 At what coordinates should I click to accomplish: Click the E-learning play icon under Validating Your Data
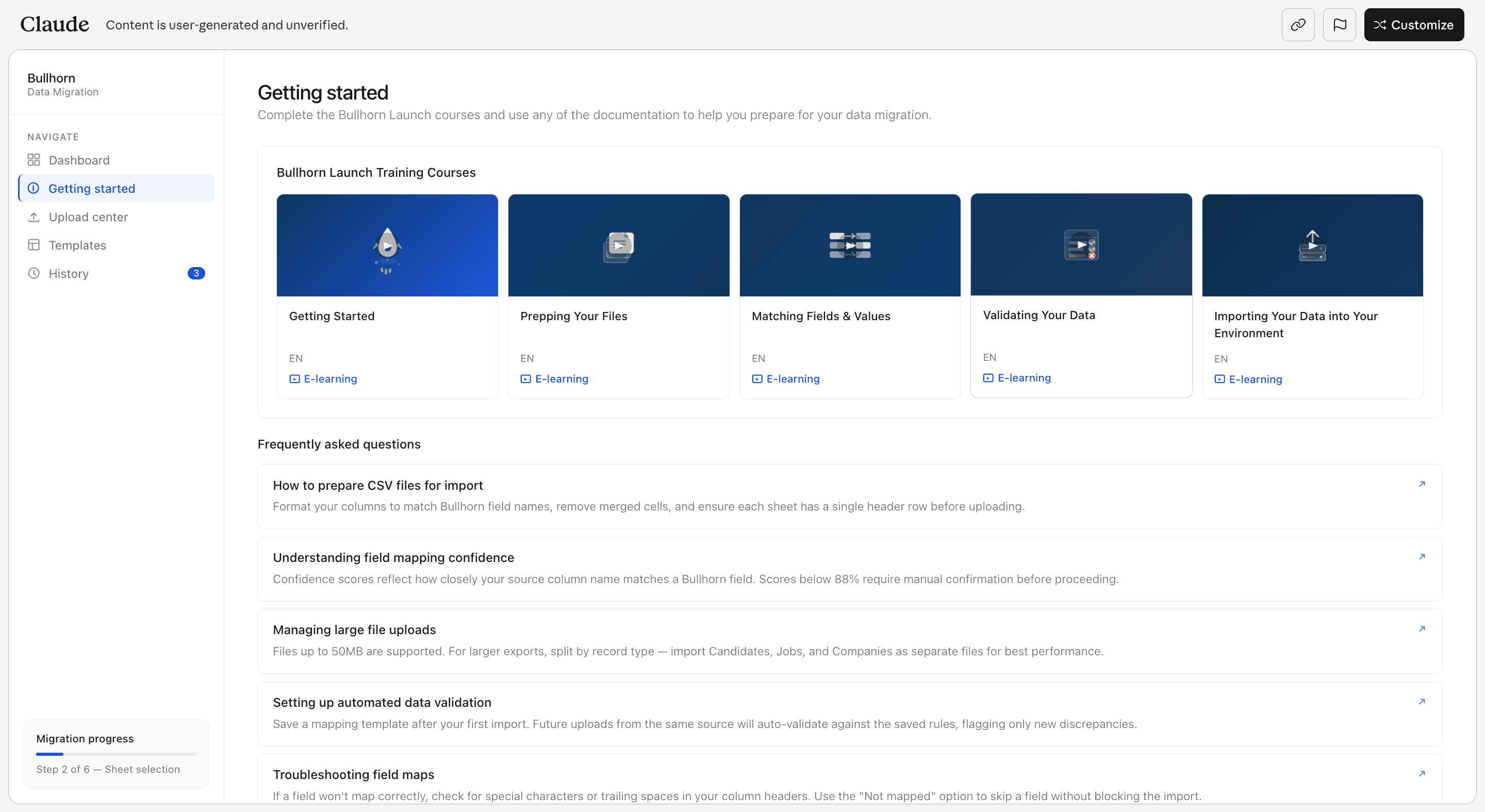[988, 377]
